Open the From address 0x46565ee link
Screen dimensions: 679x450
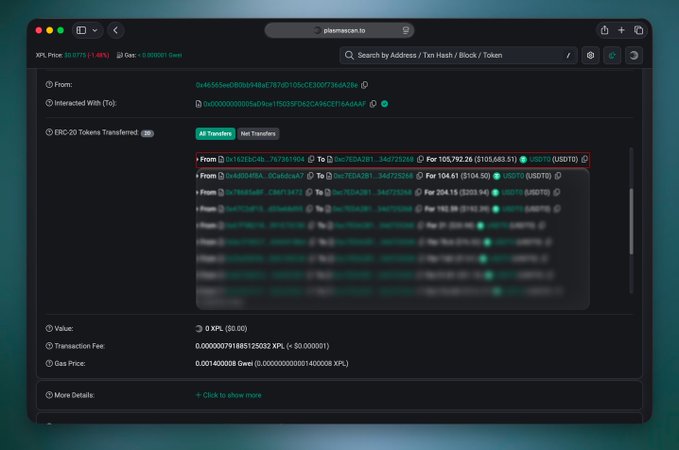click(277, 85)
